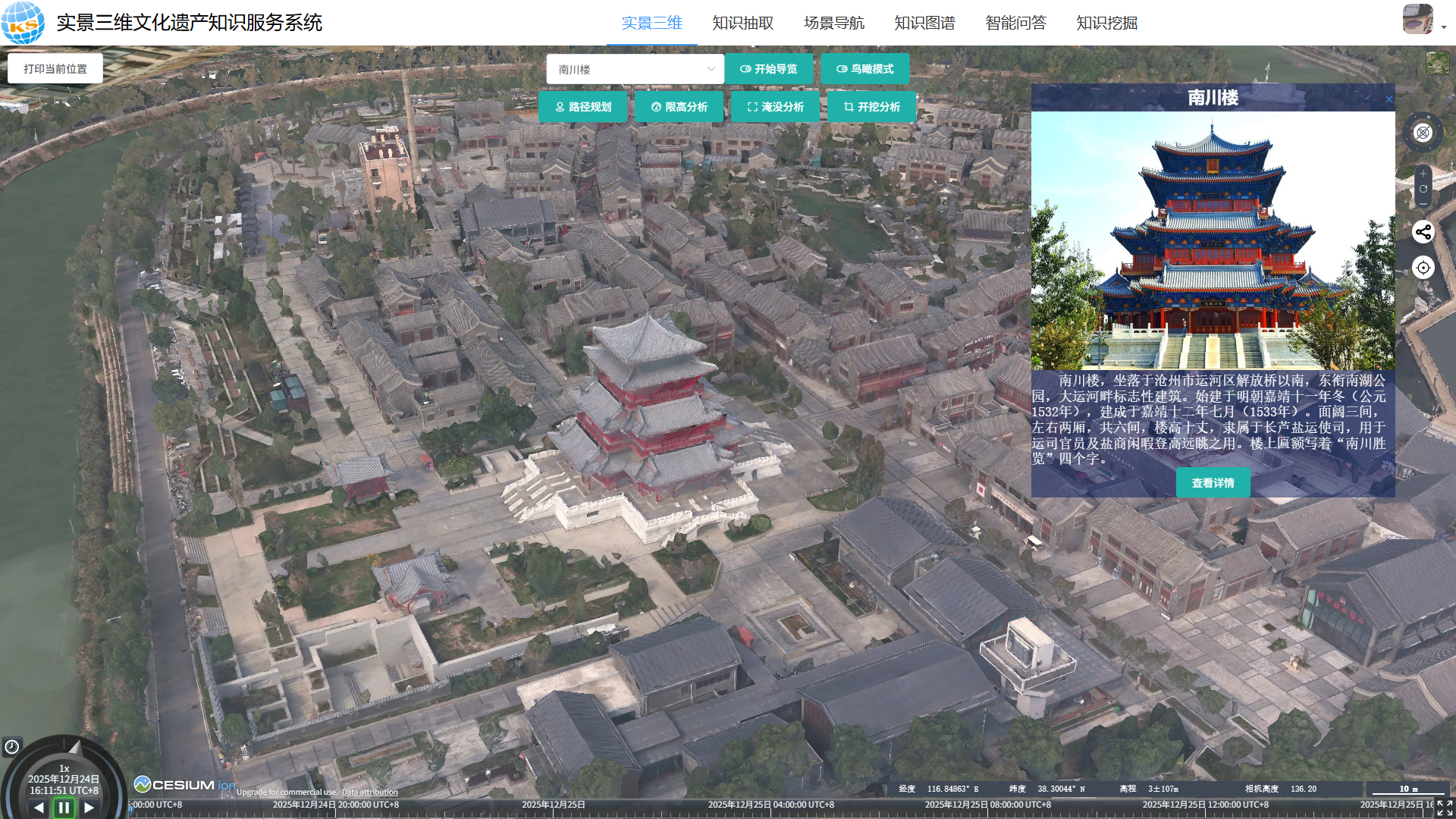Toggle 鸟瞰模式 bird's-eye mode
Image resolution: width=1456 pixels, height=819 pixels.
click(x=864, y=69)
